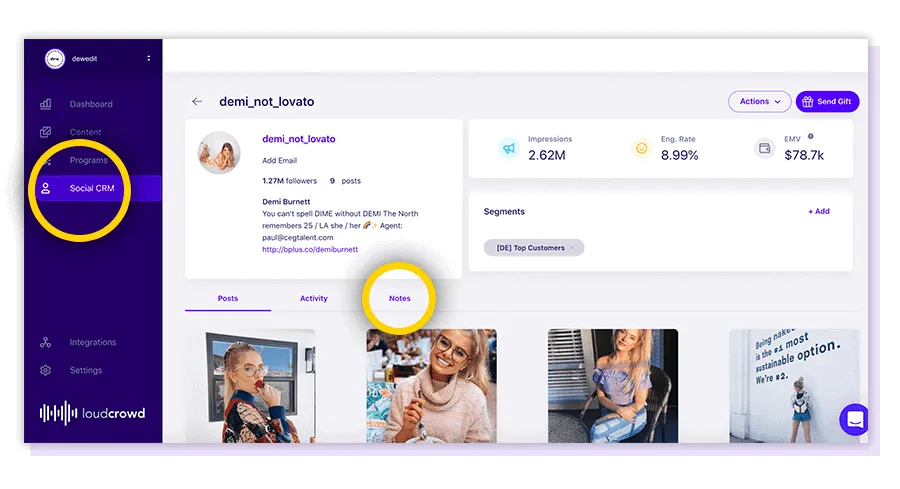Switch to the Posts tab
This screenshot has width=900, height=489.
[x=228, y=298]
